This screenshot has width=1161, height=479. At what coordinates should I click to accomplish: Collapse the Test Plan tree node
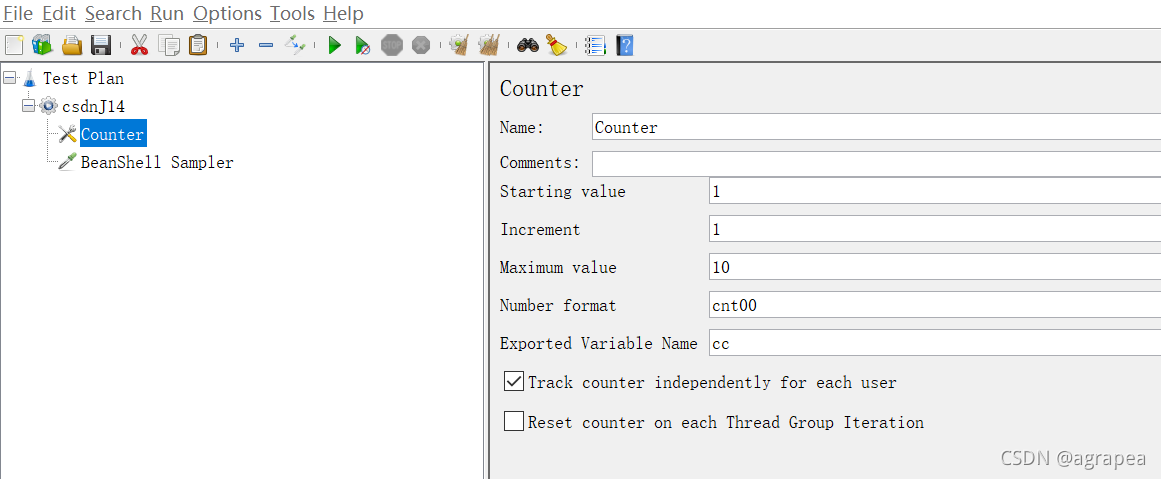pyautogui.click(x=10, y=78)
